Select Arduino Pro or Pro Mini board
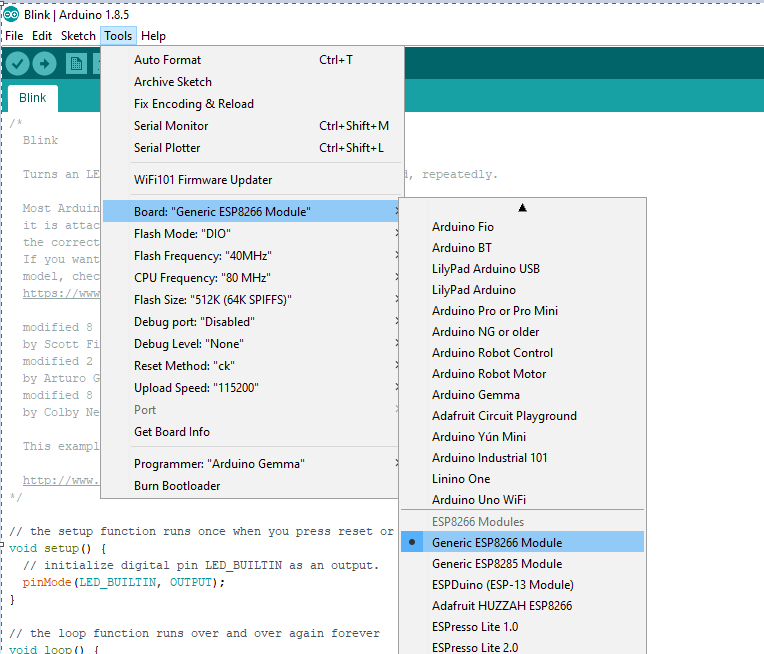The image size is (764, 654). (522, 310)
